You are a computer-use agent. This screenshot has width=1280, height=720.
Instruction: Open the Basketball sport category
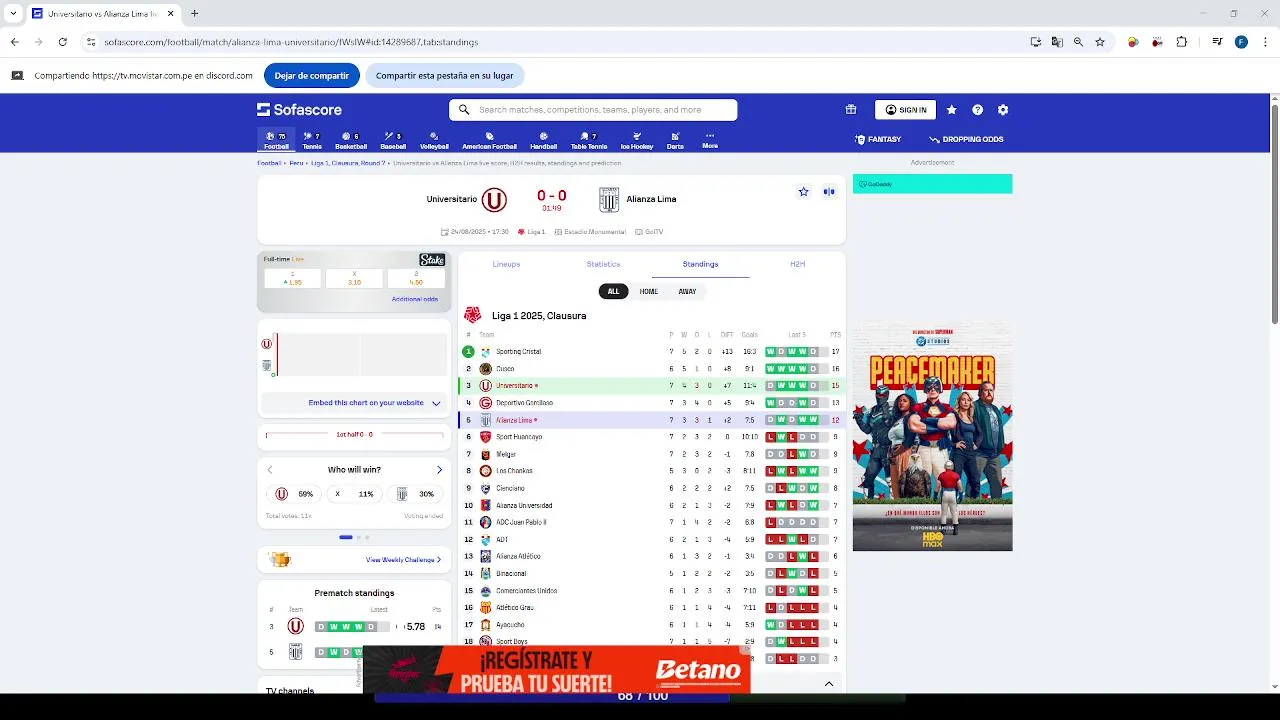[x=351, y=140]
